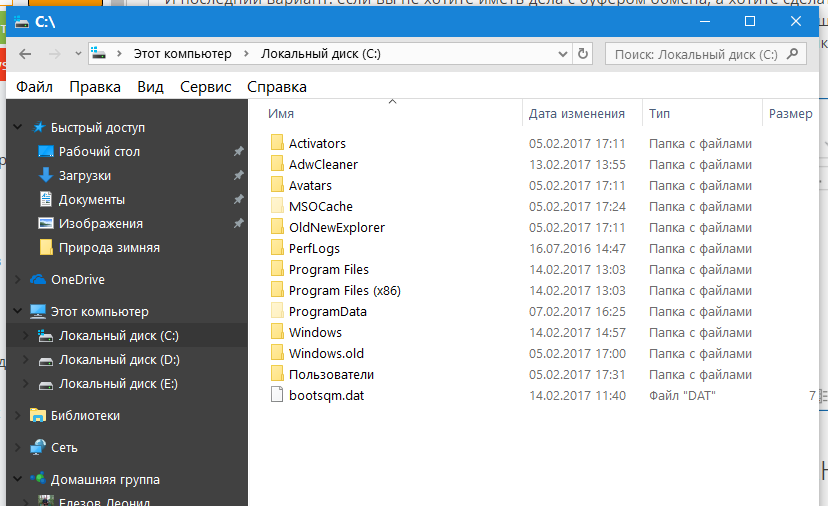Open chevron after Этот компьютер breadcrumb
828x506 pixels.
pos(246,54)
